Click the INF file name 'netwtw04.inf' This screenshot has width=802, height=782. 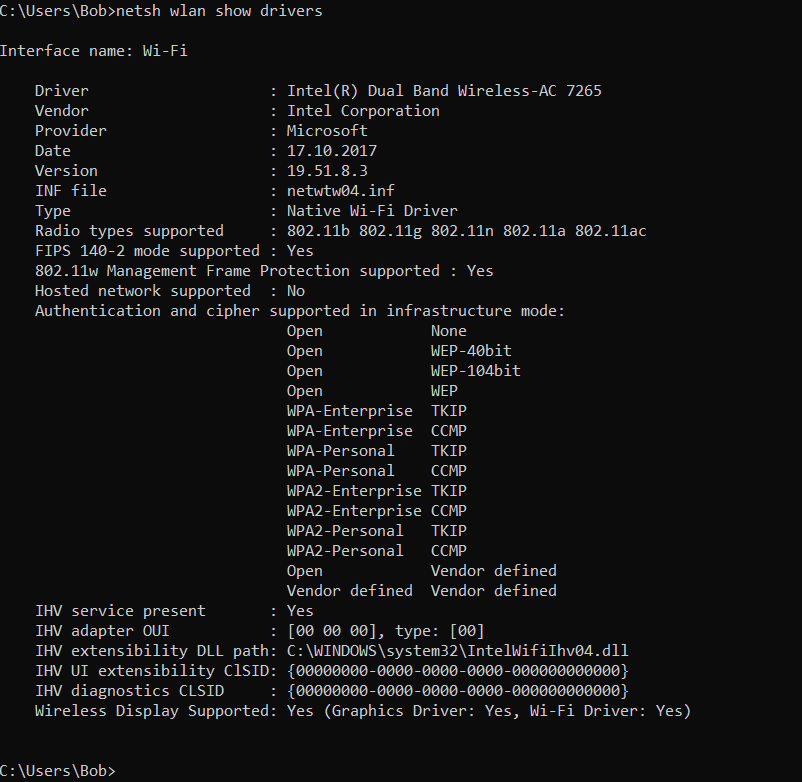340,191
